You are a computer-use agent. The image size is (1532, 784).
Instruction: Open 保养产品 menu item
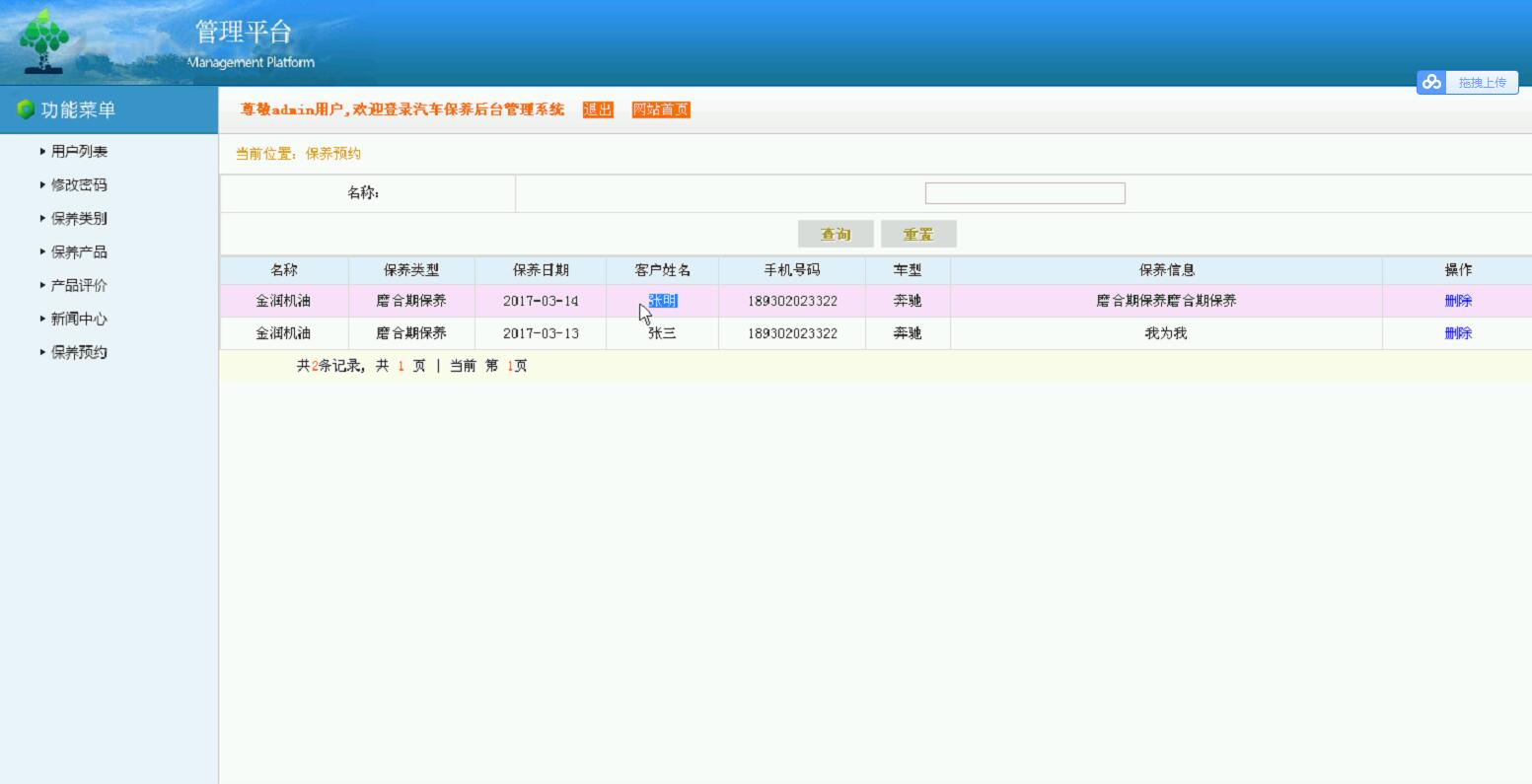pyautogui.click(x=79, y=252)
